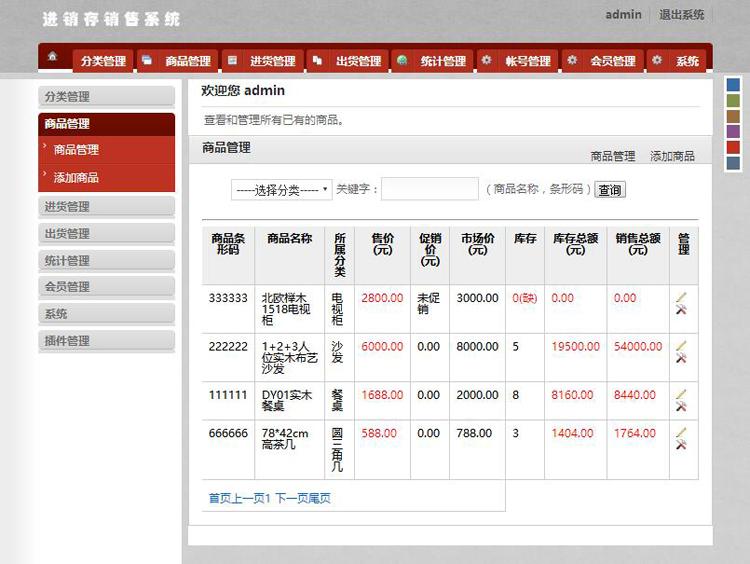
Task: Expand 进货管理 in the left sidebar
Action: coord(106,207)
